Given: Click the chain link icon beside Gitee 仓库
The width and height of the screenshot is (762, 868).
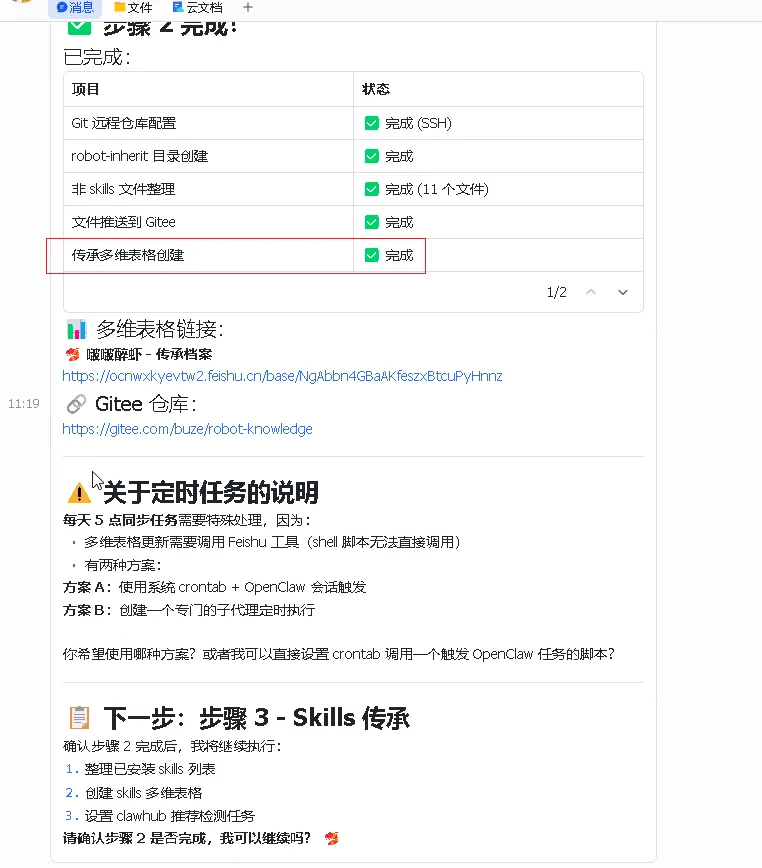Looking at the screenshot, I should [x=76, y=404].
